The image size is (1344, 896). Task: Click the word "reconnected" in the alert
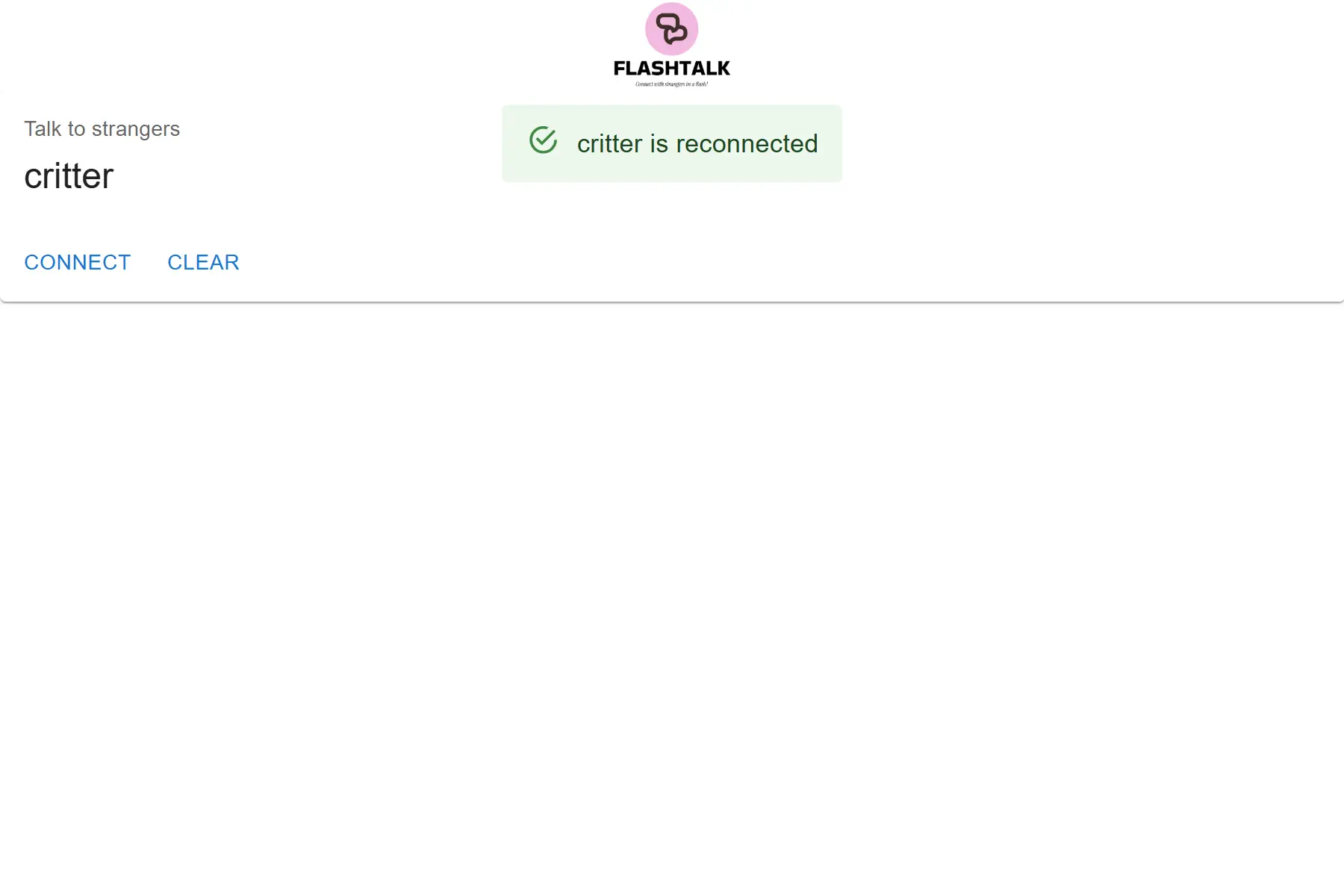[747, 143]
